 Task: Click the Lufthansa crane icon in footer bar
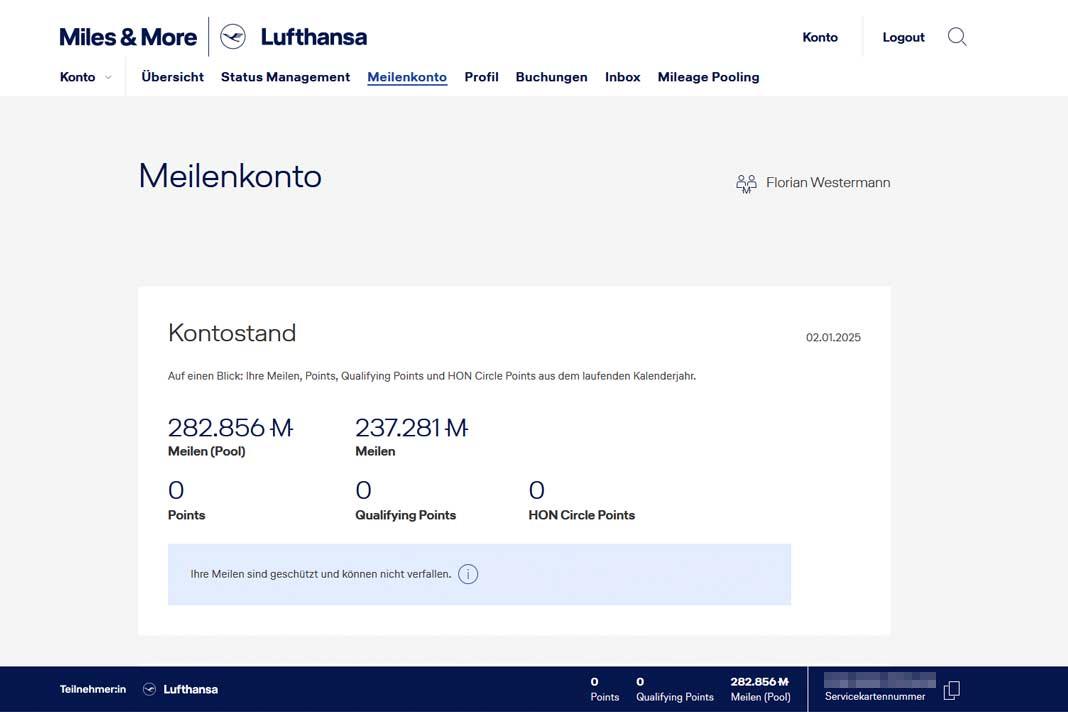(x=149, y=690)
